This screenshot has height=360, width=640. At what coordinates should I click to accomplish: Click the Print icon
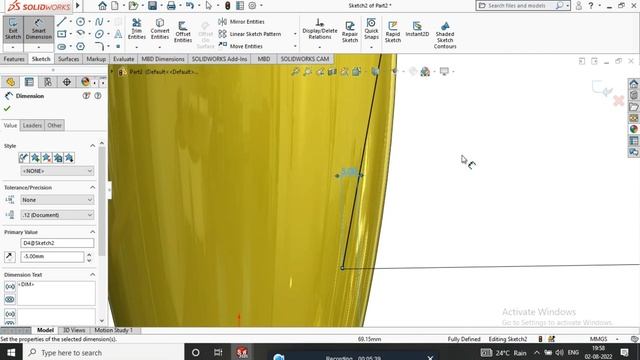pos(171,6)
